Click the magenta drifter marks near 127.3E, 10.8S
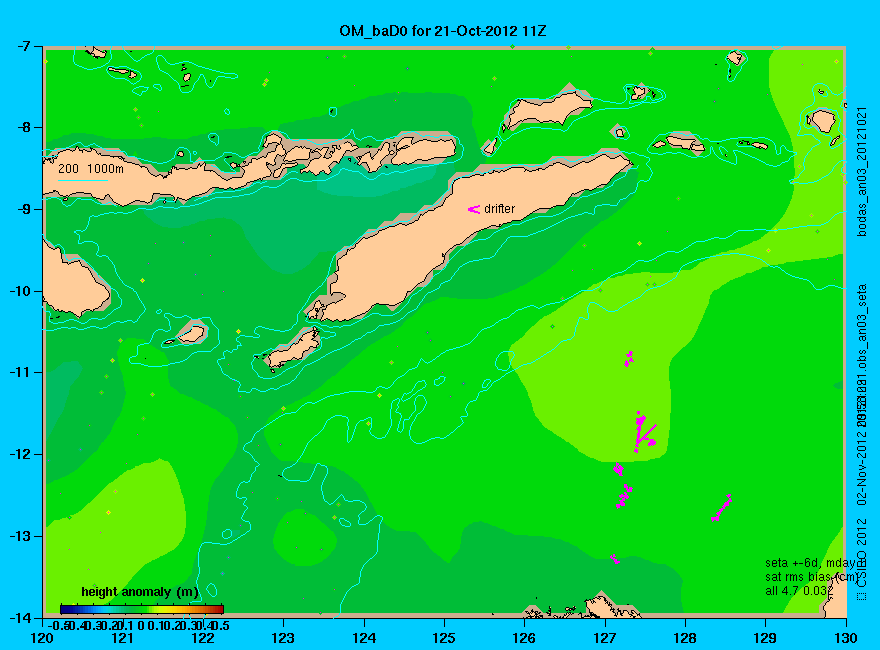 629,358
